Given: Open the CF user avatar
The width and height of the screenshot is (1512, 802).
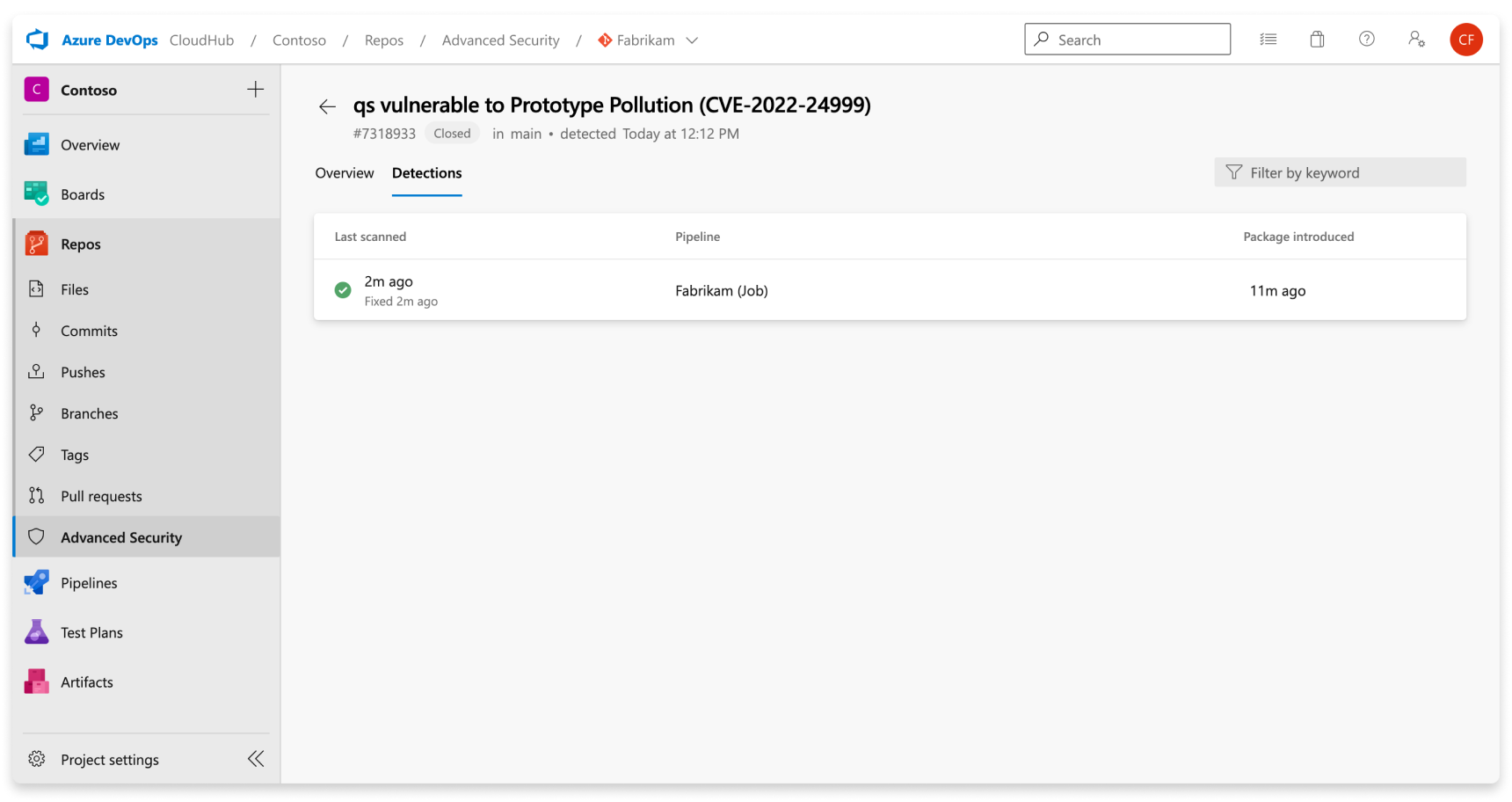Looking at the screenshot, I should (1466, 39).
